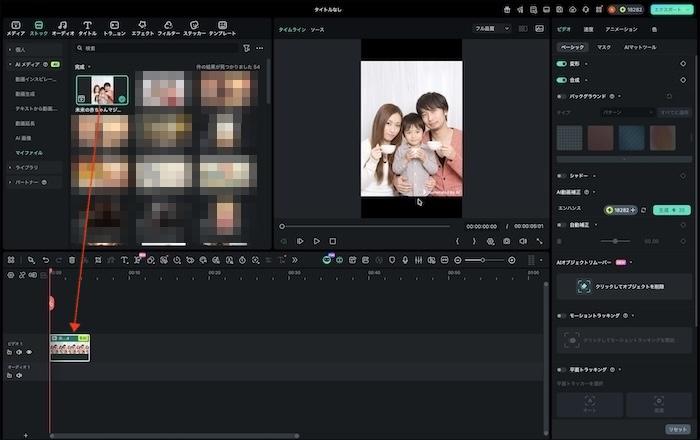Click the クリックしてオブジェクトを削除 button

click(624, 286)
